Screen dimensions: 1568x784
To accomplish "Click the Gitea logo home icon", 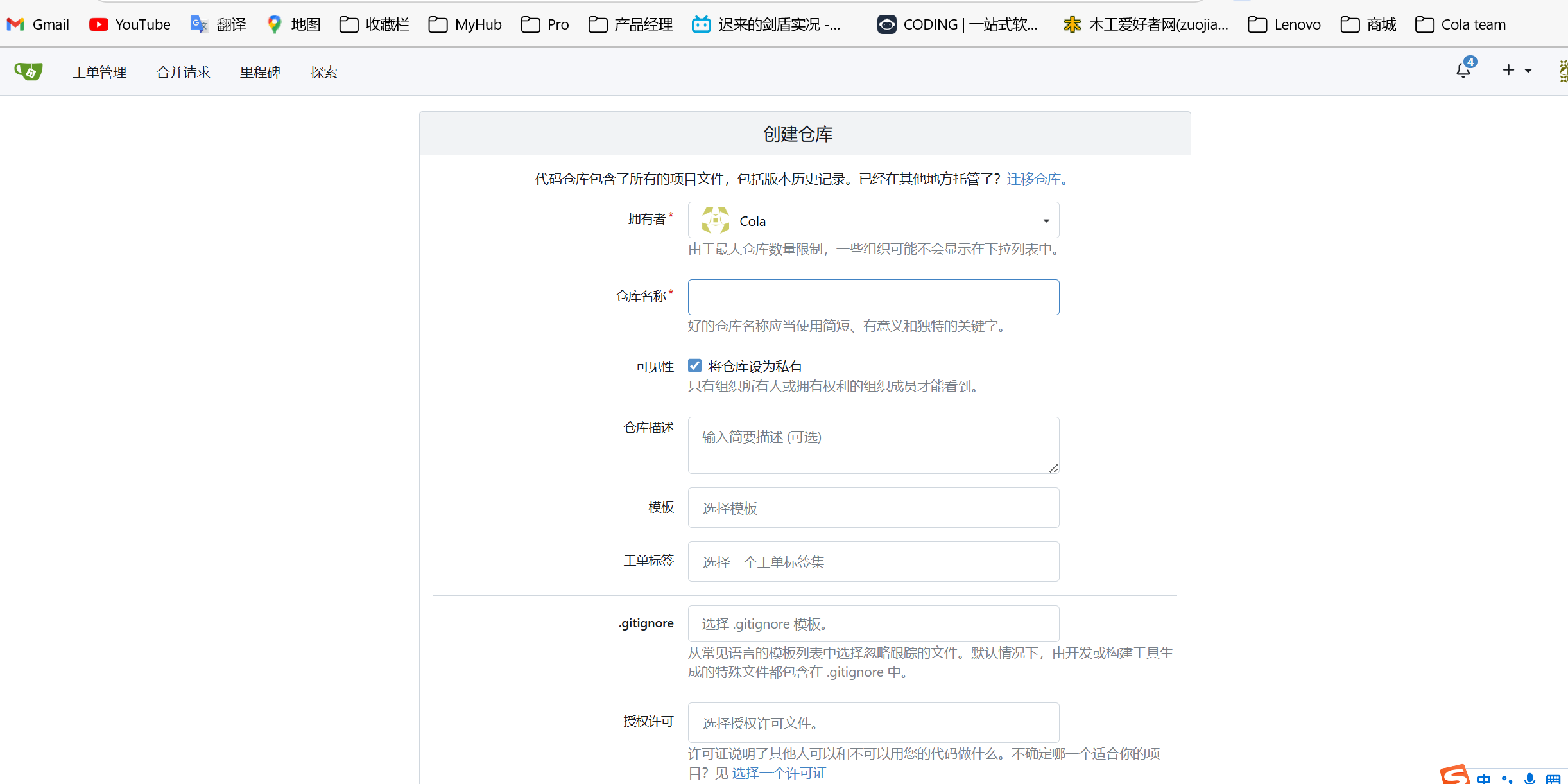I will click(x=29, y=71).
